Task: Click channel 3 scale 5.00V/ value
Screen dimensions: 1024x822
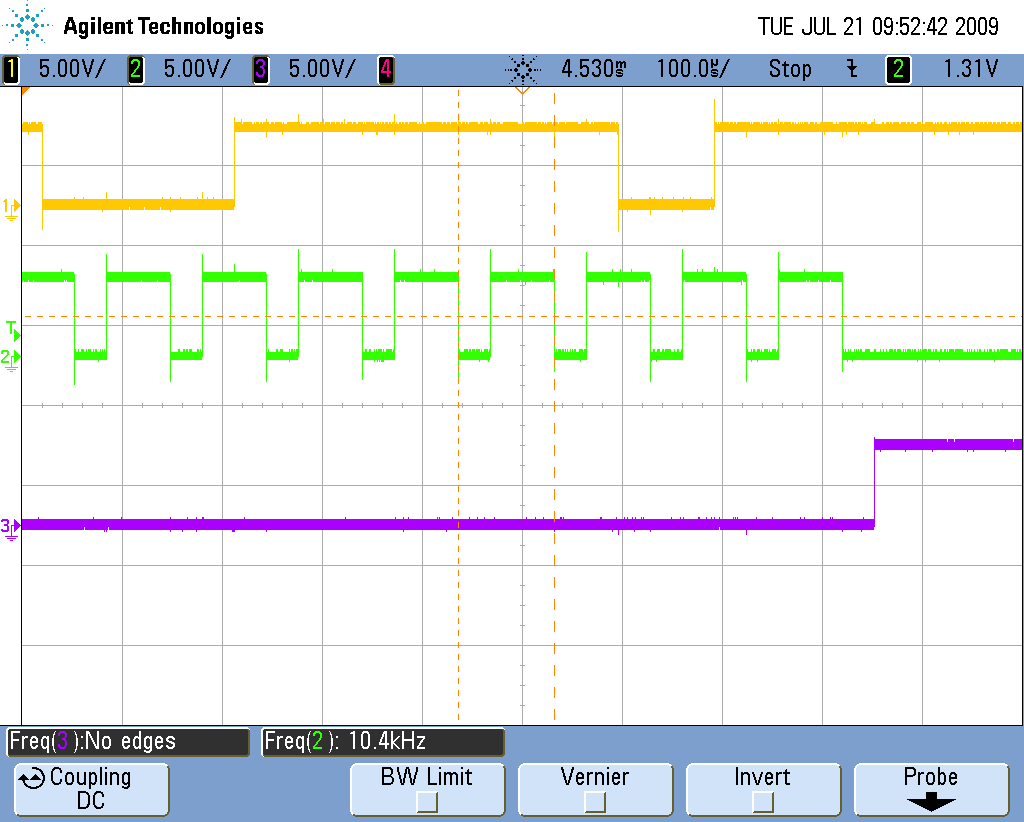Action: pyautogui.click(x=322, y=69)
